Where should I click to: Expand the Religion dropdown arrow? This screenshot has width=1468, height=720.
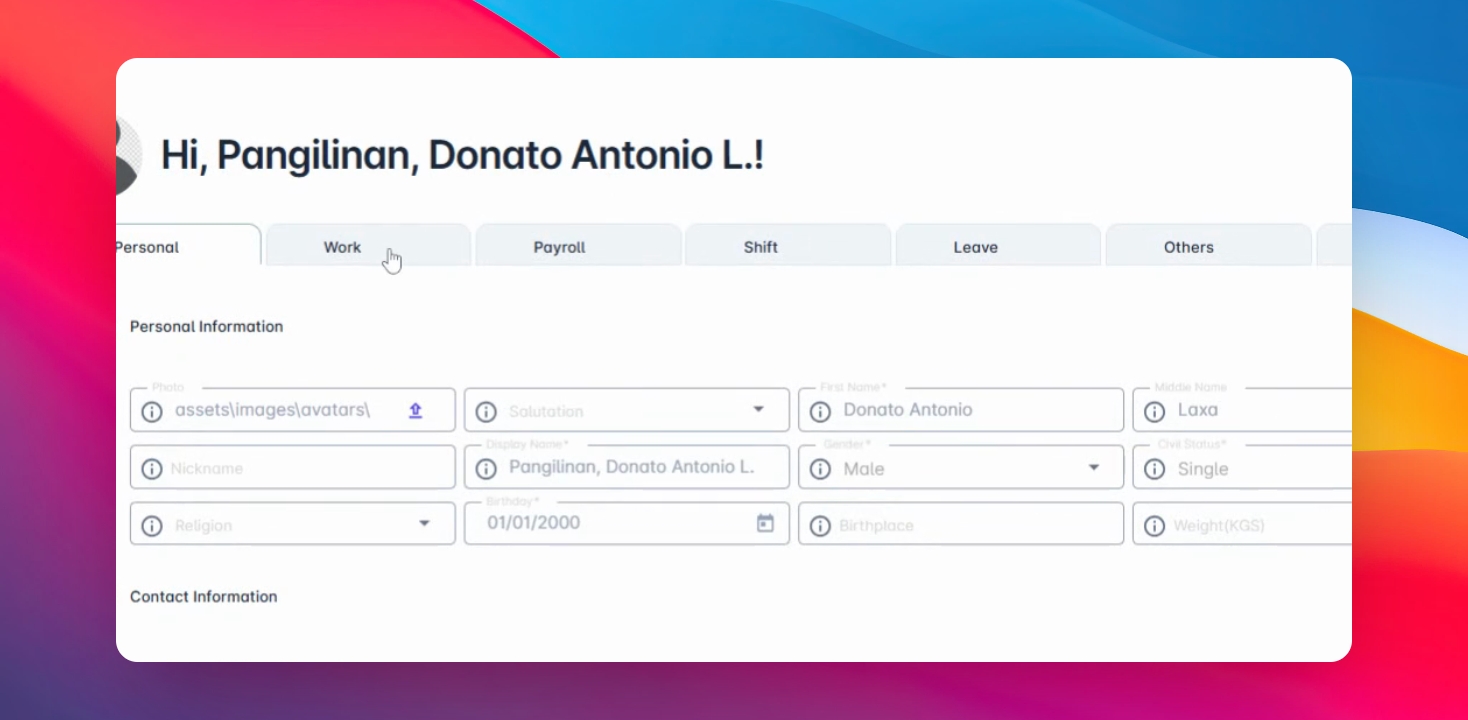pyautogui.click(x=424, y=523)
